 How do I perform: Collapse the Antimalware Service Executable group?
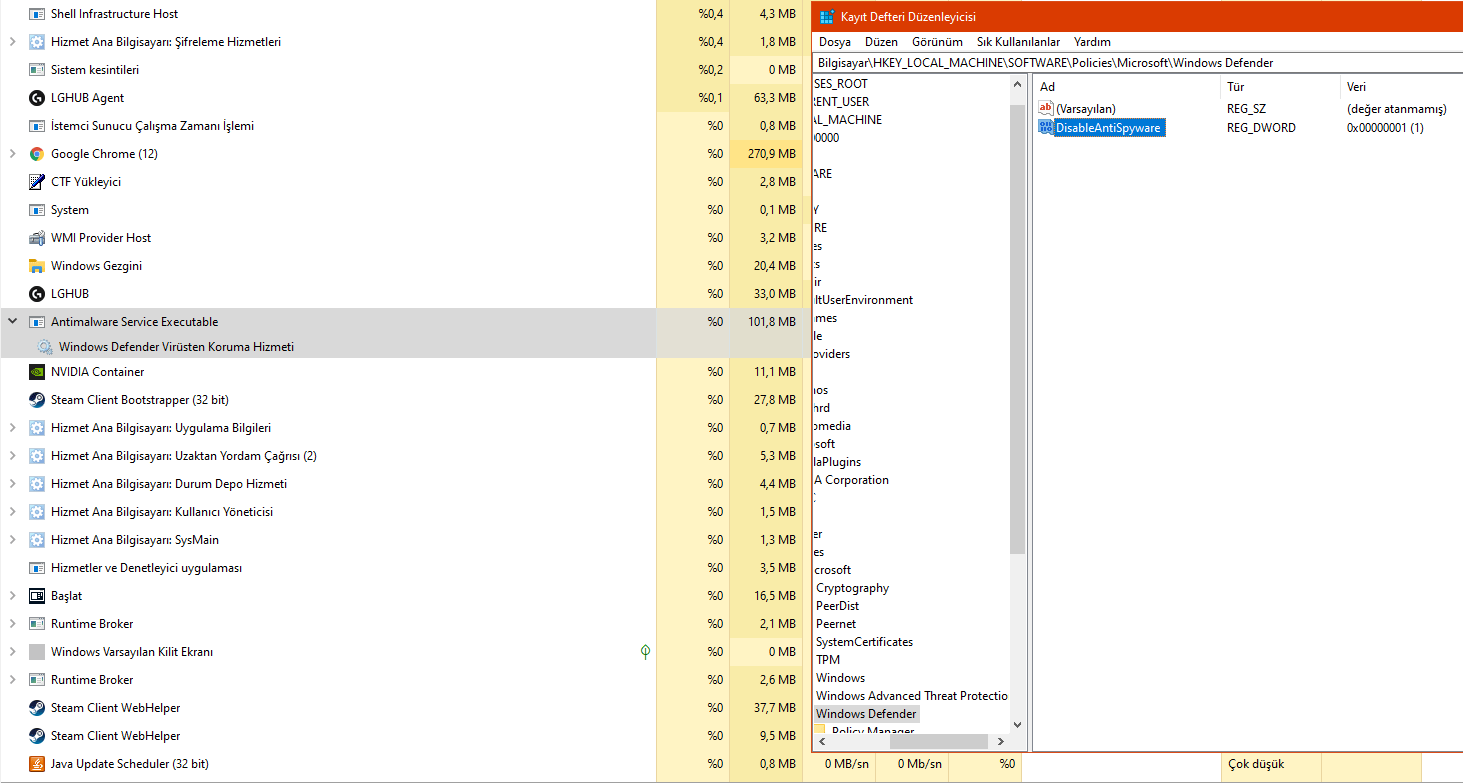[x=12, y=322]
